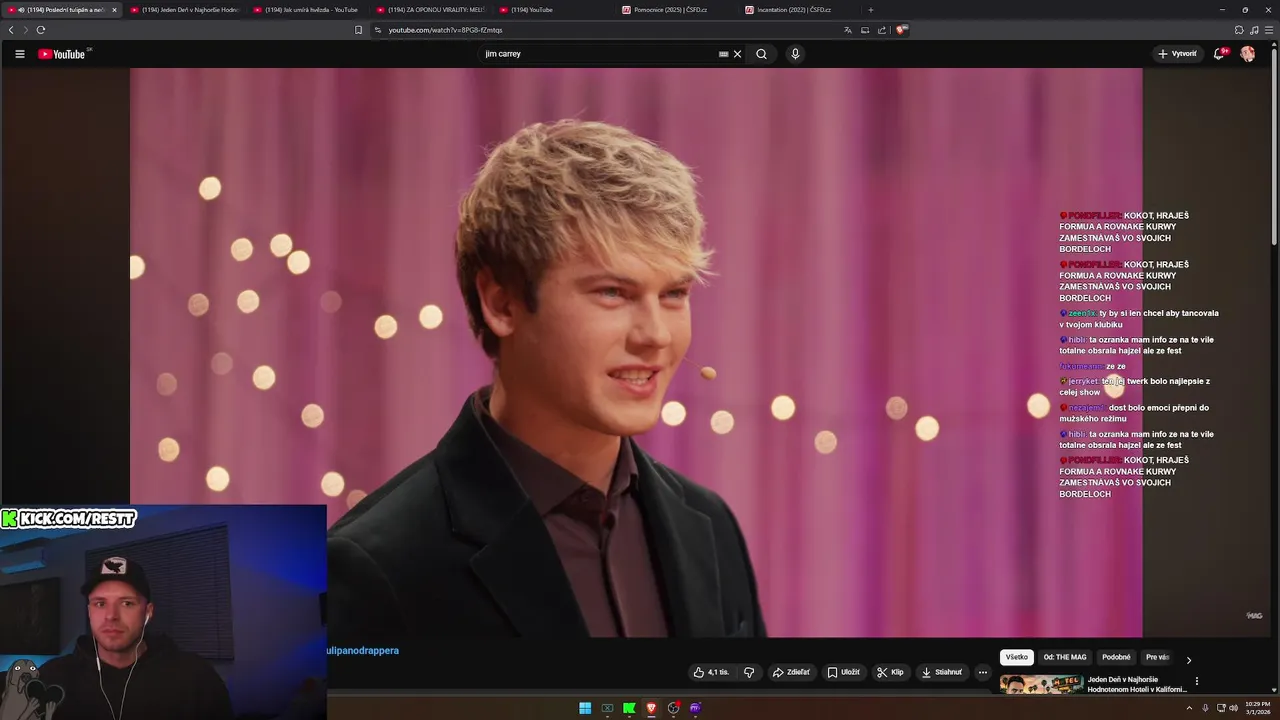Screen dimensions: 1280x720
Task: Click the Brave Shields lion icon
Action: click(901, 30)
